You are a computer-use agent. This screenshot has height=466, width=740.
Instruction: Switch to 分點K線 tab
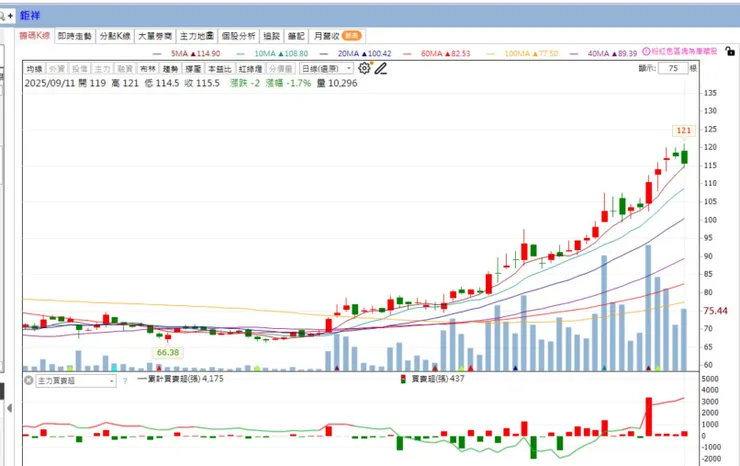point(115,36)
